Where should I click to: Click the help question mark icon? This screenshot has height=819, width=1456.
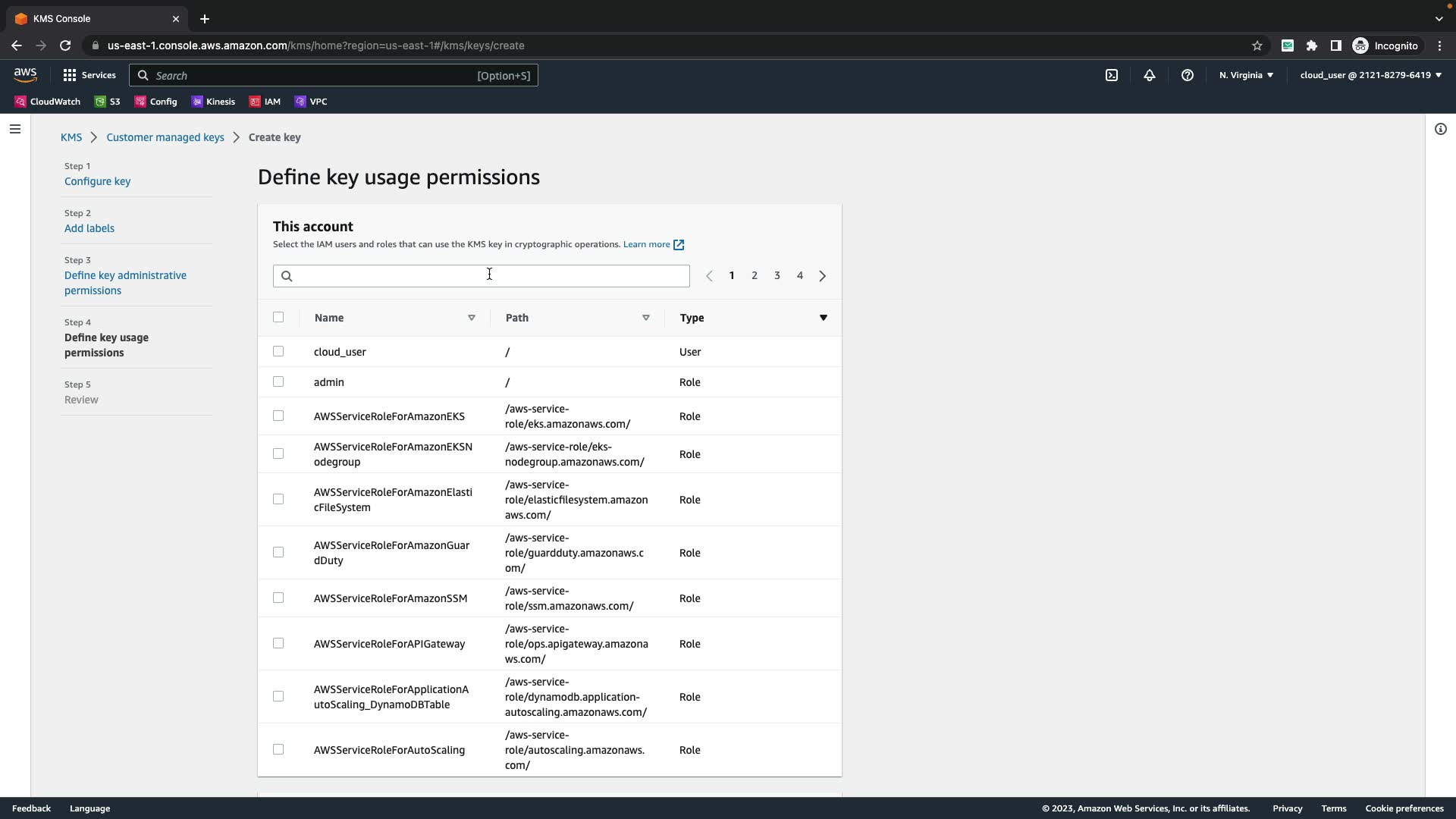pos(1187,75)
